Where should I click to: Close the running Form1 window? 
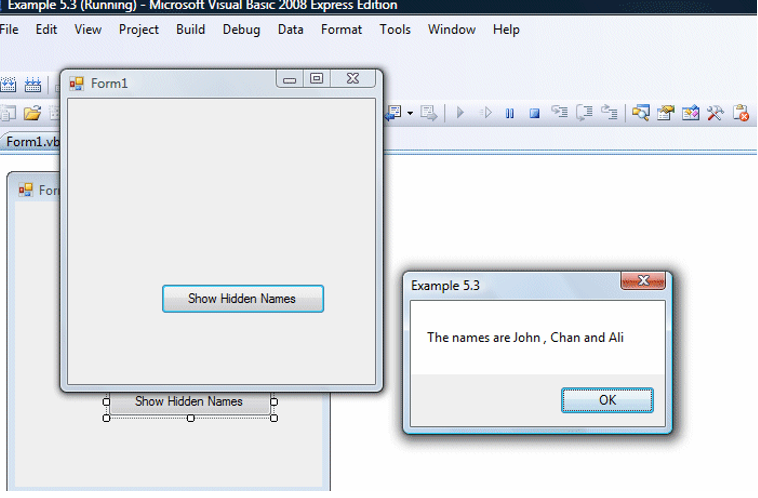tap(353, 79)
